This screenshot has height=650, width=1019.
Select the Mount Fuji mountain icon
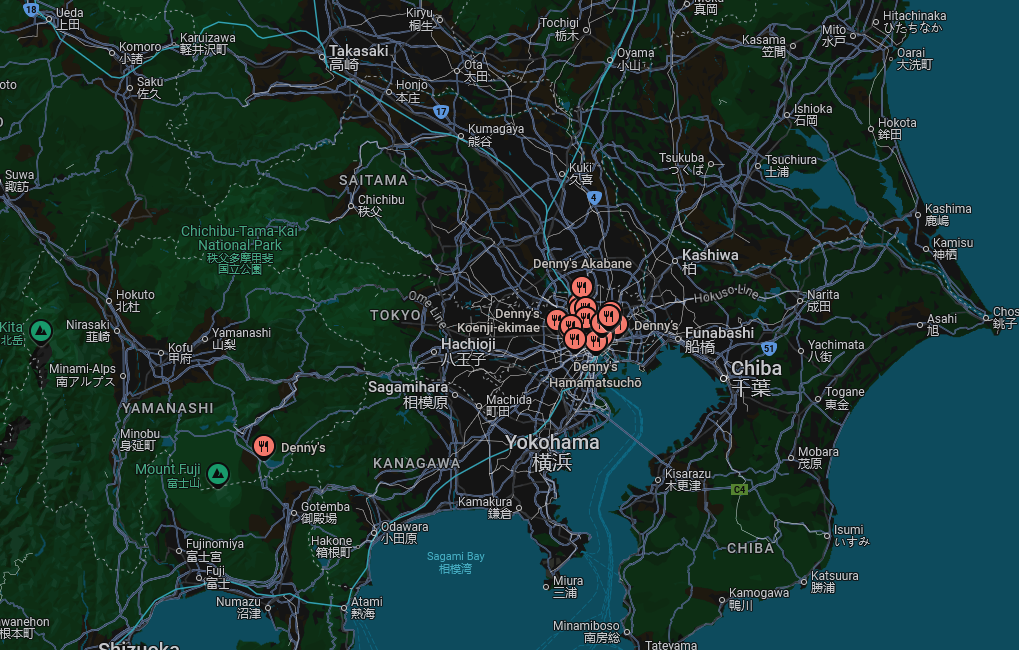click(x=219, y=473)
